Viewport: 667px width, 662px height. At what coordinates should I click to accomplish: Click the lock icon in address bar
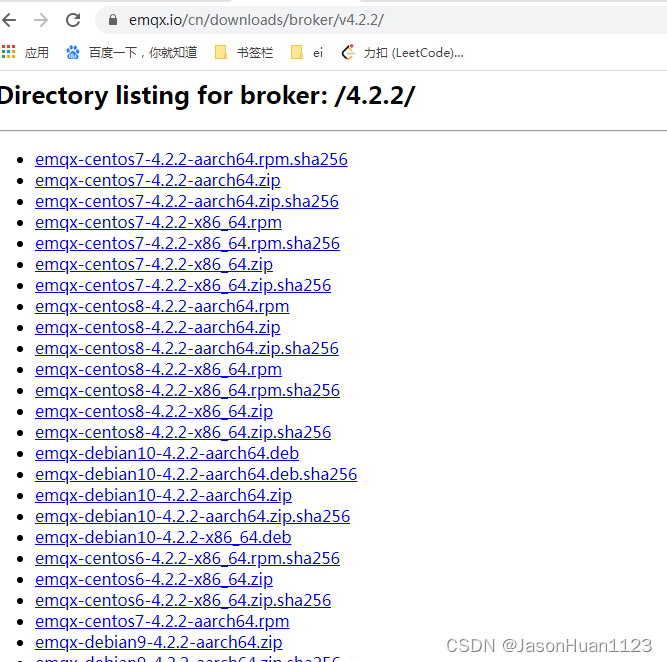pos(113,20)
